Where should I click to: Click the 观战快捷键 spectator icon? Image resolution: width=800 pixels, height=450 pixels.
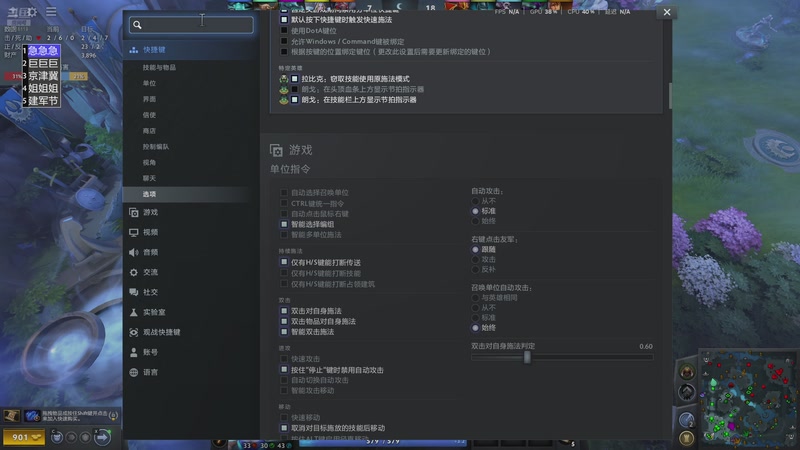click(134, 332)
